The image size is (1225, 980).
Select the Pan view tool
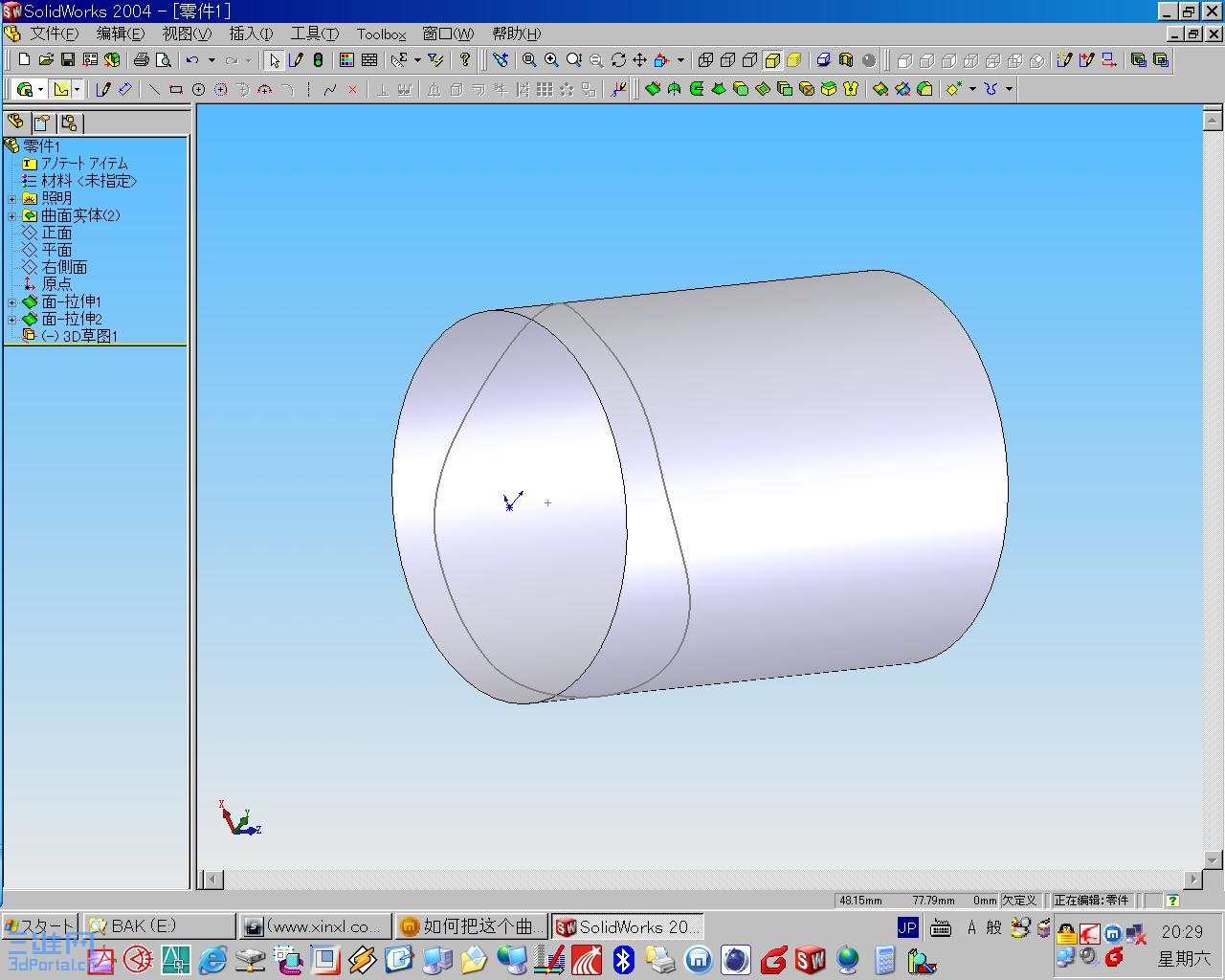(x=639, y=60)
